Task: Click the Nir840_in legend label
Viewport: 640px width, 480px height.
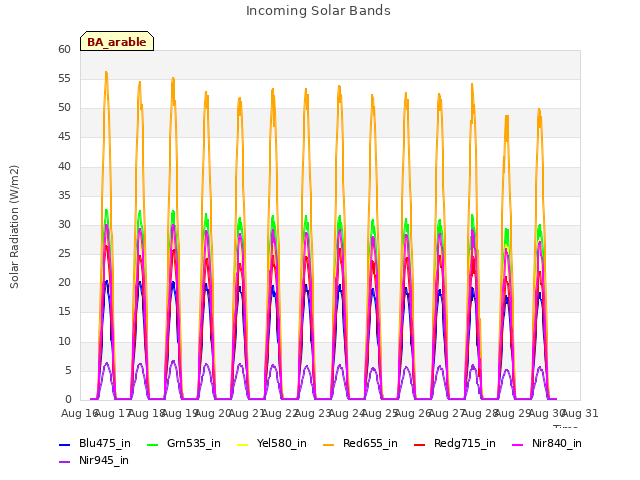Action: (557, 444)
